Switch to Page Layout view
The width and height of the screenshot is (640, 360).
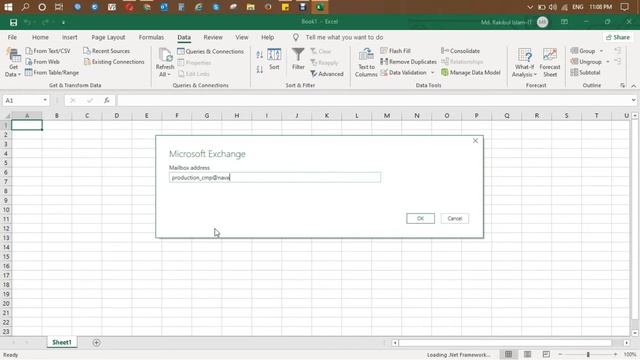(527, 354)
